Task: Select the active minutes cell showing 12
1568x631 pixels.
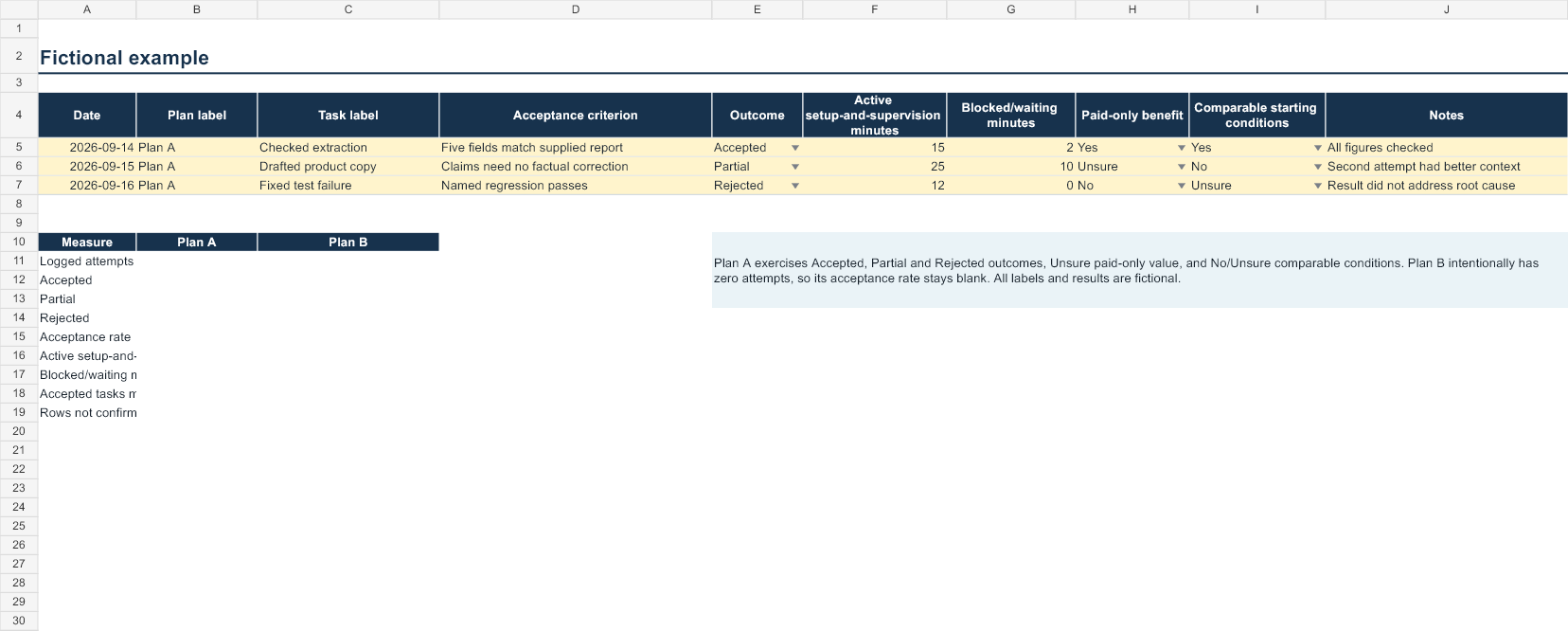Action: (x=875, y=186)
